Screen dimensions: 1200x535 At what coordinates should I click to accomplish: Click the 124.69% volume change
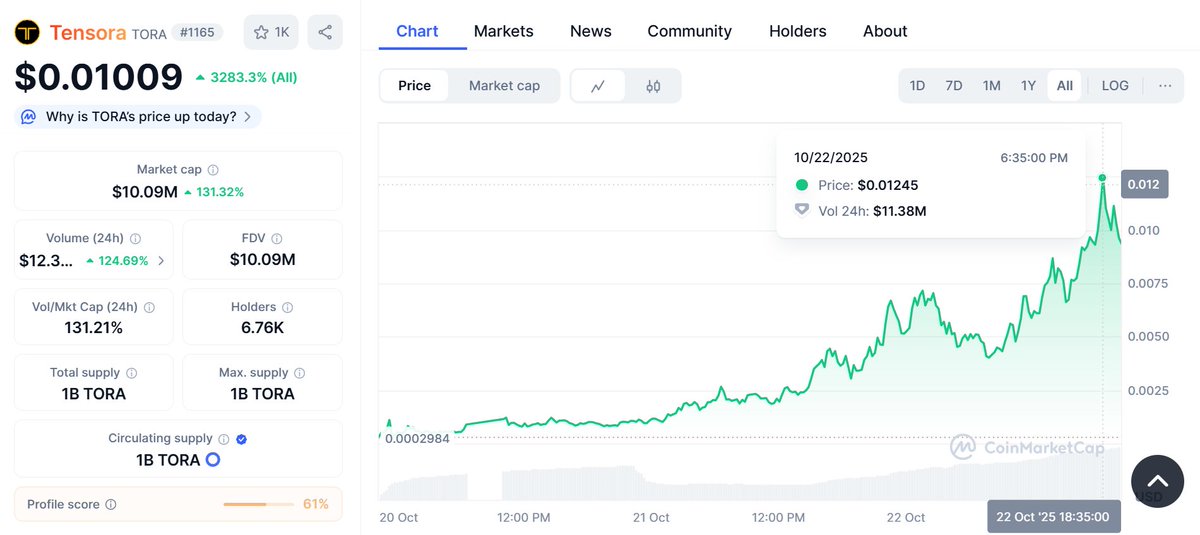[117, 261]
